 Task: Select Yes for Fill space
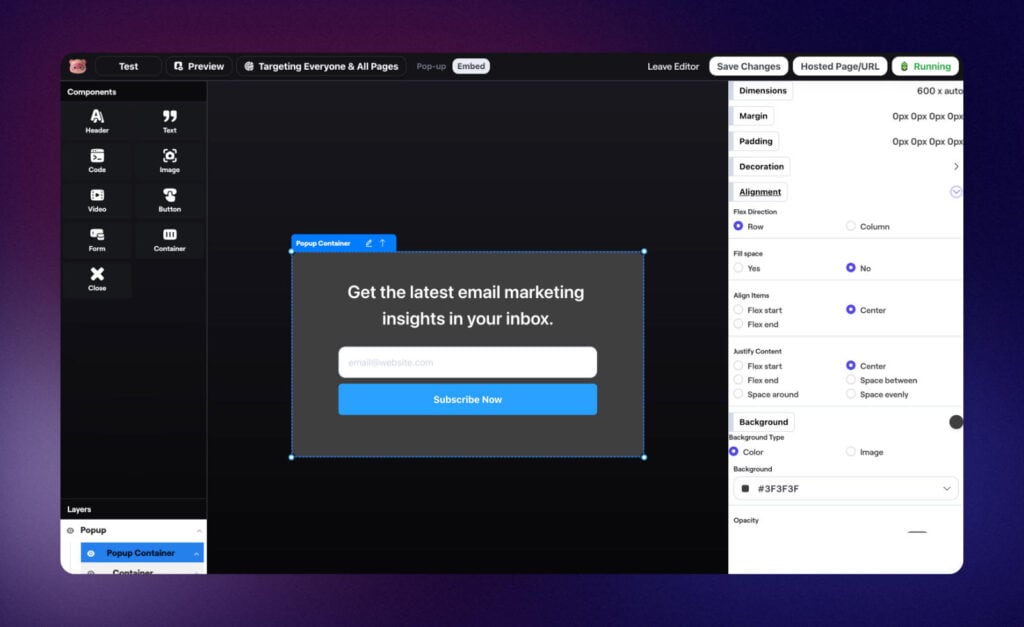tap(739, 268)
